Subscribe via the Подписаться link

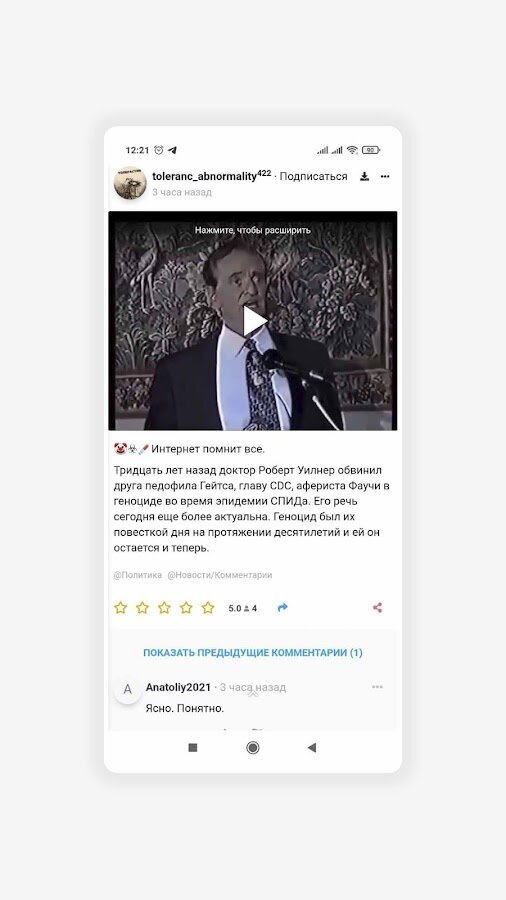click(313, 177)
